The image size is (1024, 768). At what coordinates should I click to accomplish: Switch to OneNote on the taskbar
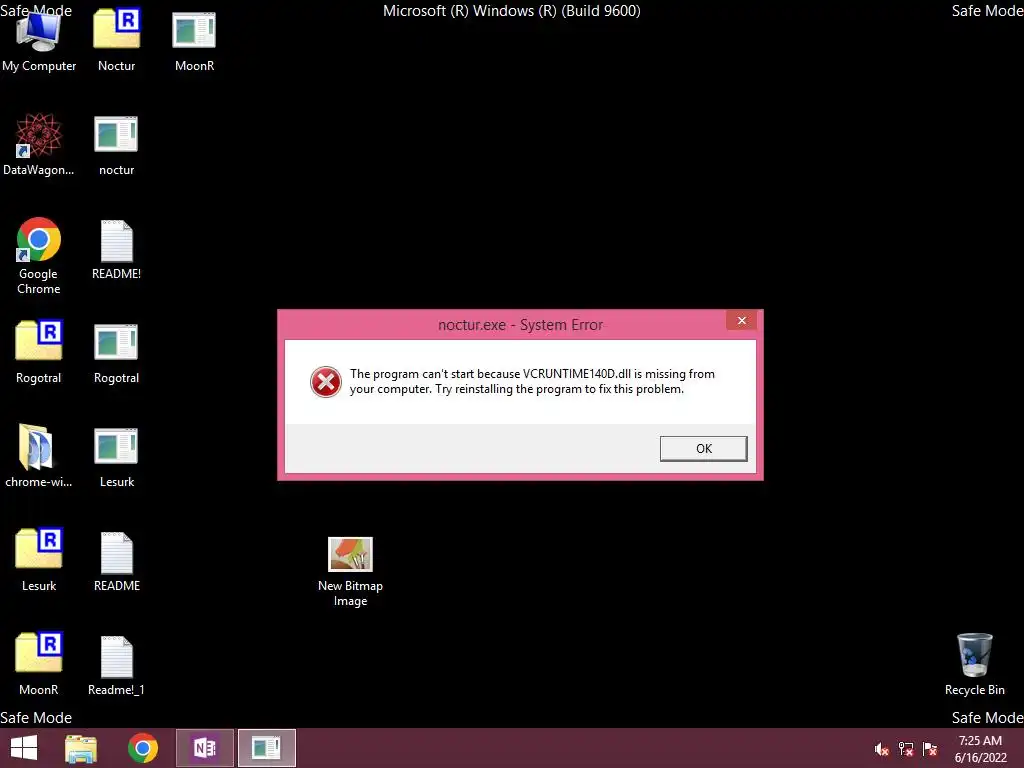pyautogui.click(x=204, y=748)
